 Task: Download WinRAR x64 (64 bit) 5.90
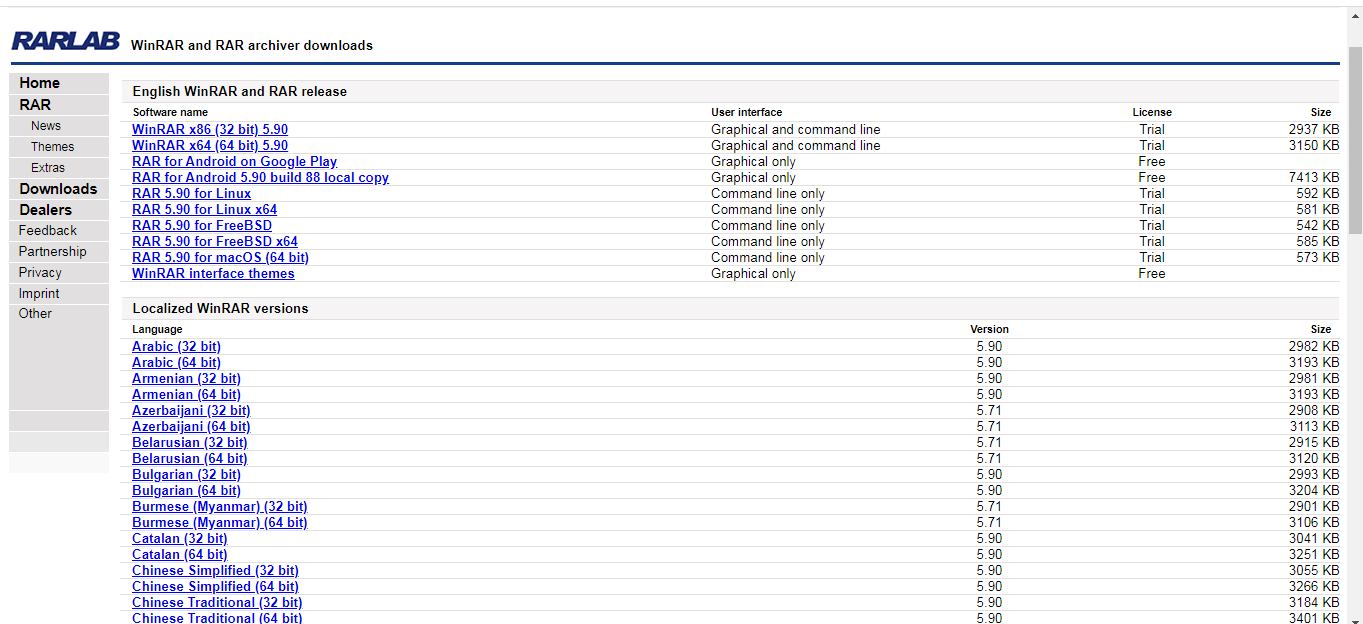click(210, 146)
